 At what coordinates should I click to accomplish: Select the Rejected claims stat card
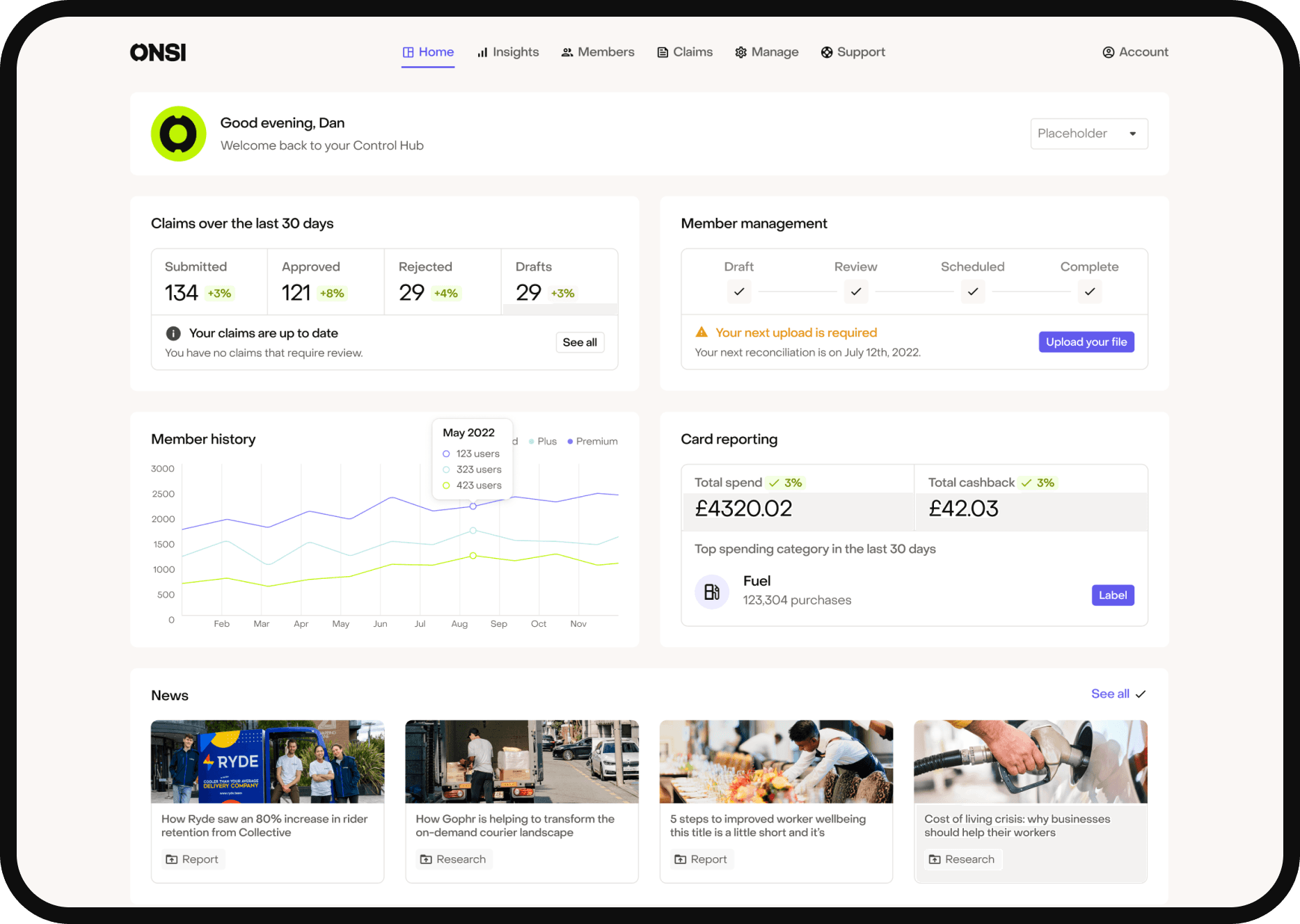click(443, 282)
